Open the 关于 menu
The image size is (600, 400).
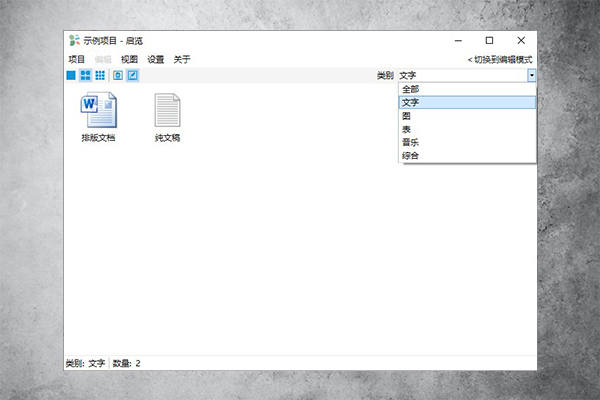[182, 59]
